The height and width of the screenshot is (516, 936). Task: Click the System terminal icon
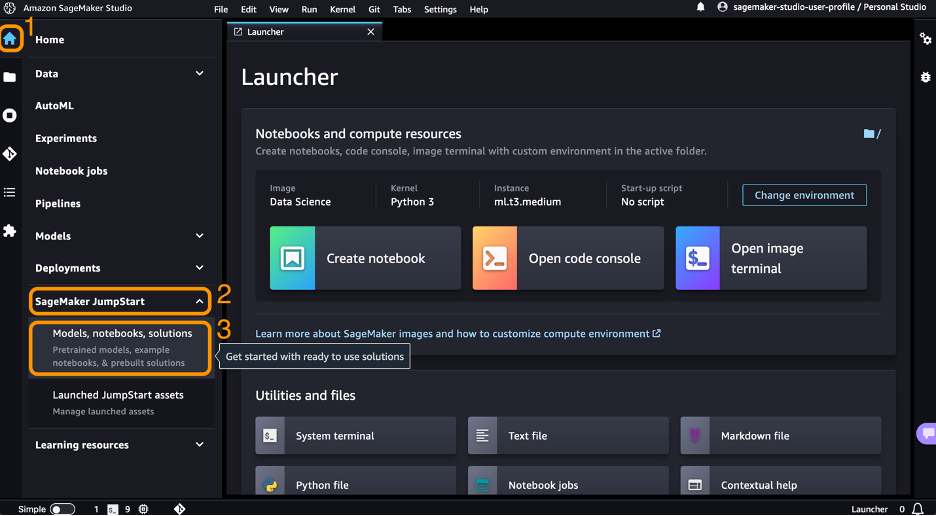[270, 436]
